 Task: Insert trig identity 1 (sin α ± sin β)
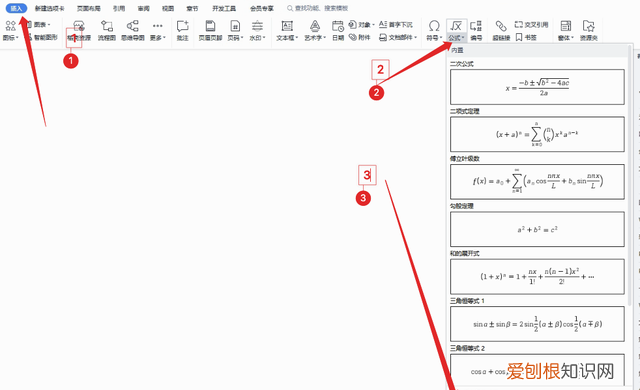537,324
